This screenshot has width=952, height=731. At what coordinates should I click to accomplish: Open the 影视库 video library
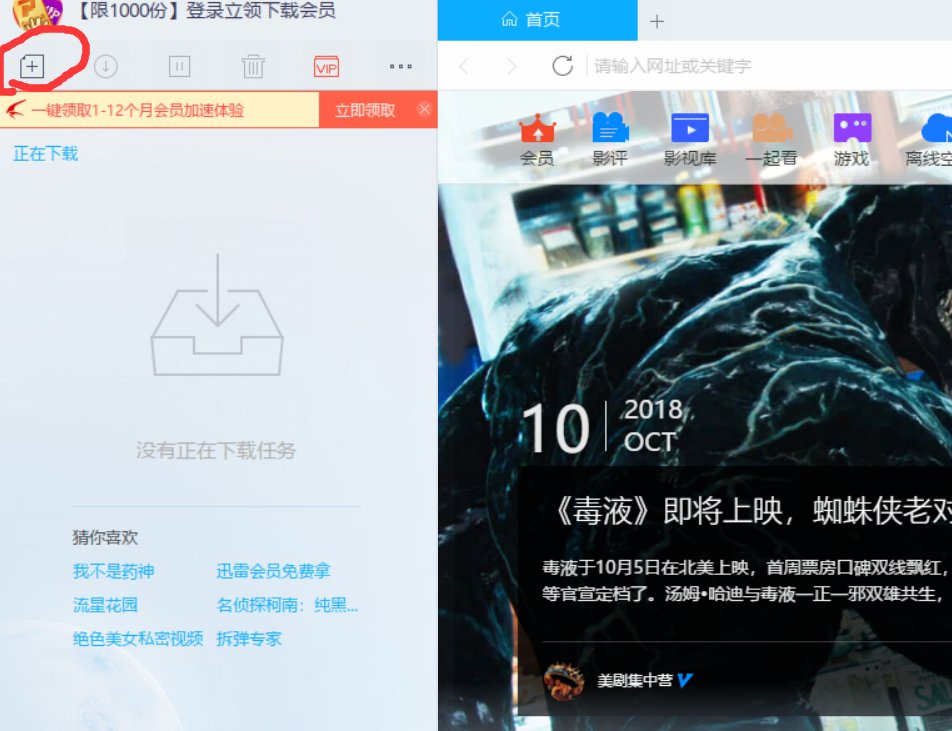[690, 140]
